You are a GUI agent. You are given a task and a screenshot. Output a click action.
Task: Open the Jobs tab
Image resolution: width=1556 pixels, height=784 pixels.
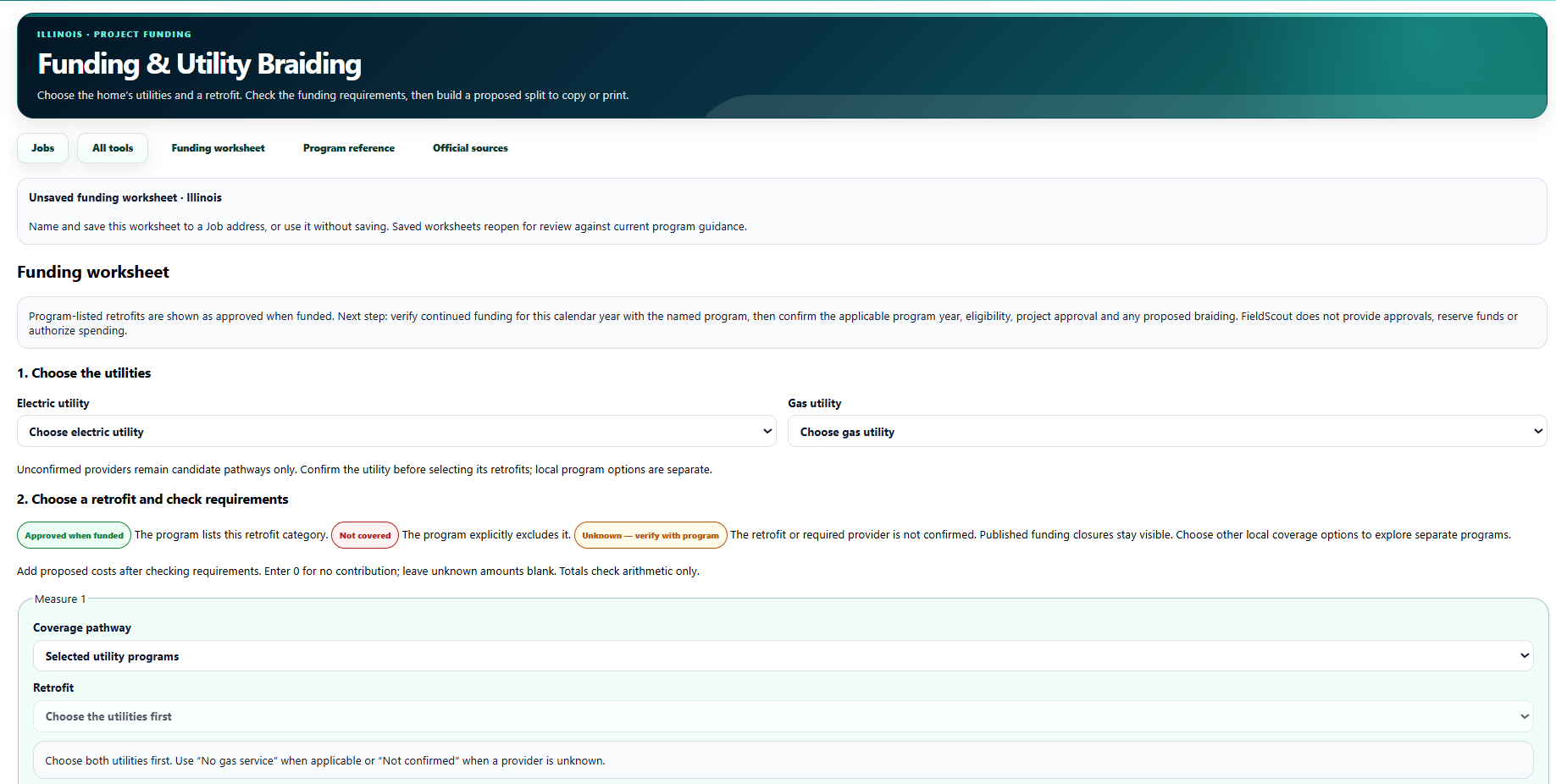42,148
